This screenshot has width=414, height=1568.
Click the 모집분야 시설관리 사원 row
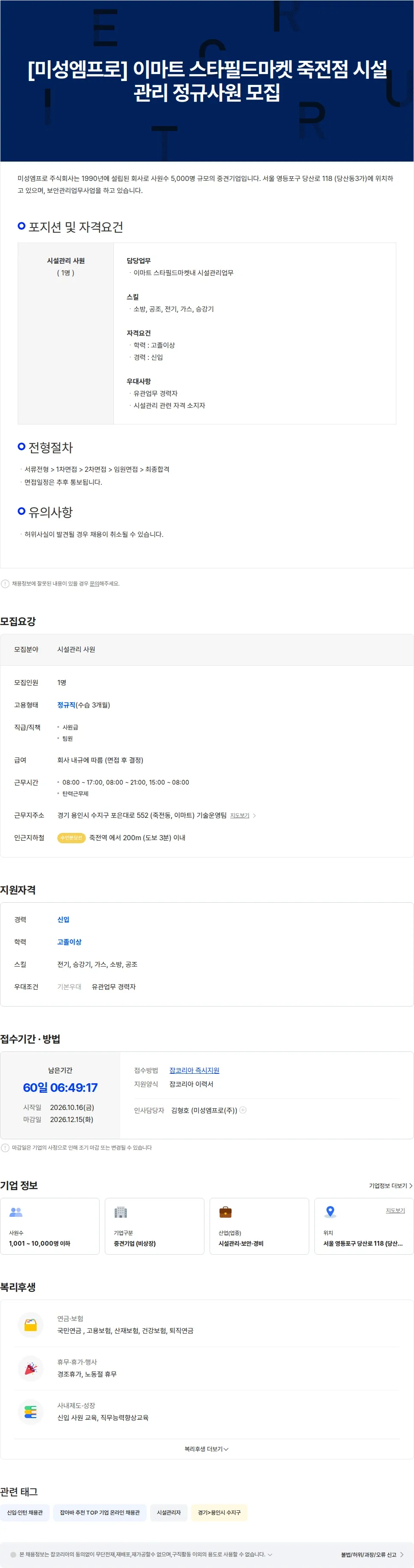pos(207,649)
